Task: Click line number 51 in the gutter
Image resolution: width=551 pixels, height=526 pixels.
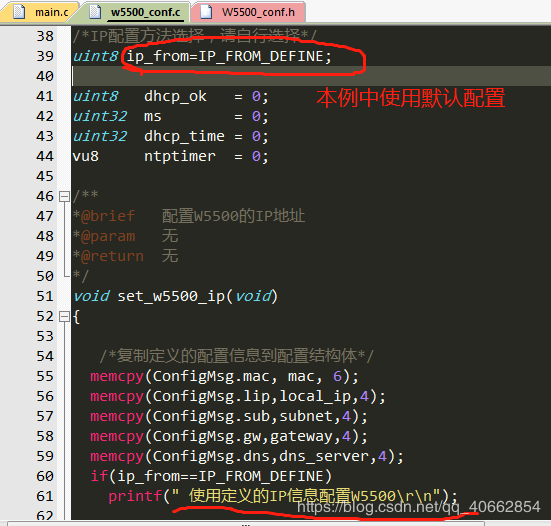Action: [45, 296]
